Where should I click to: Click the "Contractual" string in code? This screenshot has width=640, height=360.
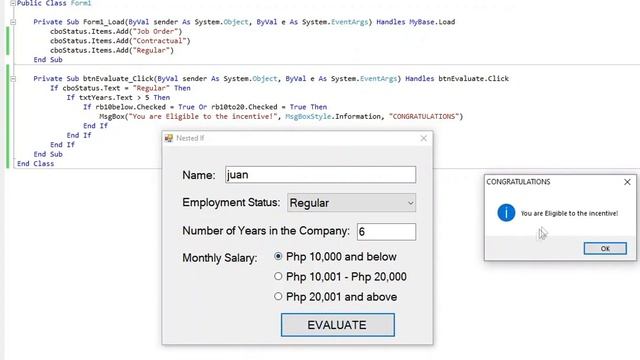[159, 41]
